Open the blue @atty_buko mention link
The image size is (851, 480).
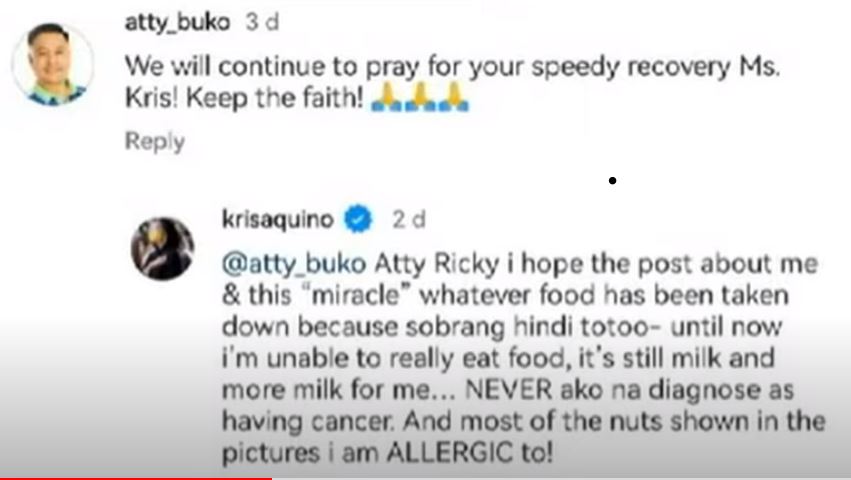(294, 264)
